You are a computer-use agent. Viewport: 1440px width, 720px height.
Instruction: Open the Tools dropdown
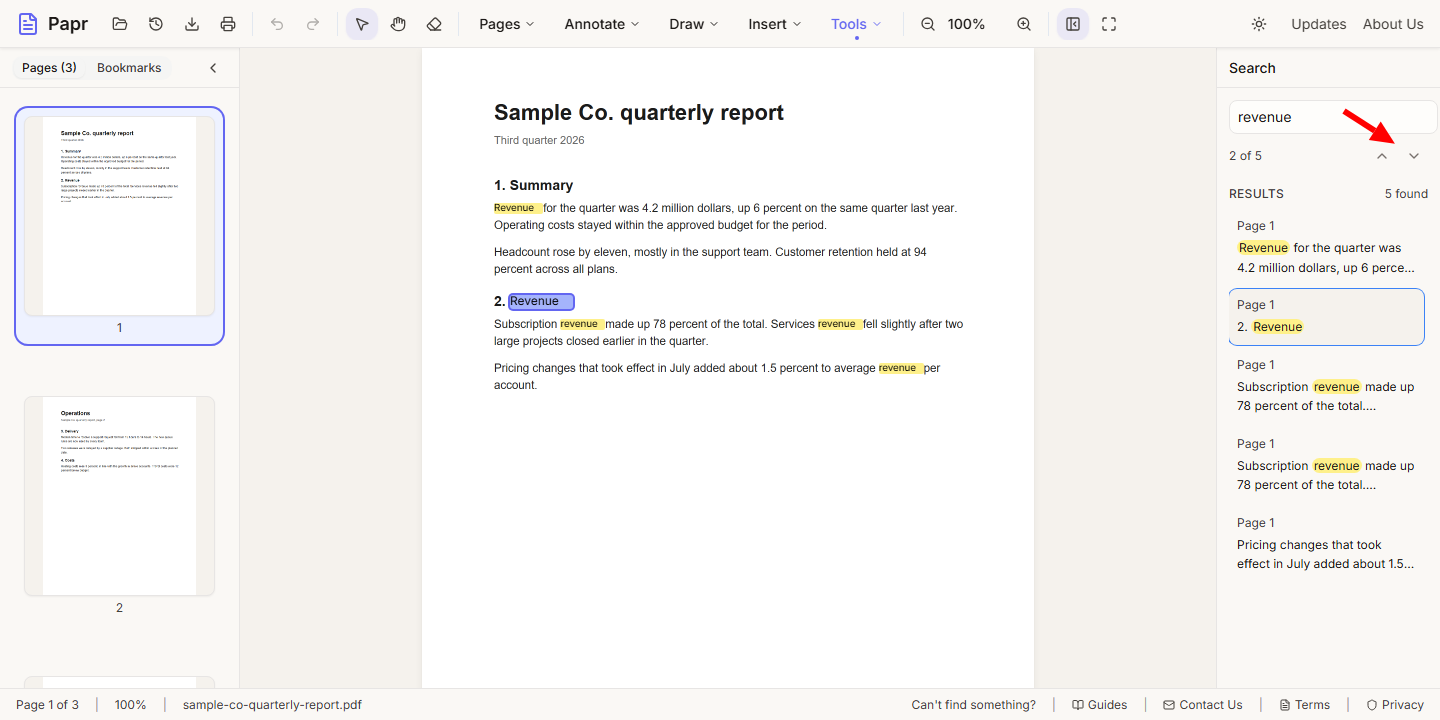click(x=857, y=24)
